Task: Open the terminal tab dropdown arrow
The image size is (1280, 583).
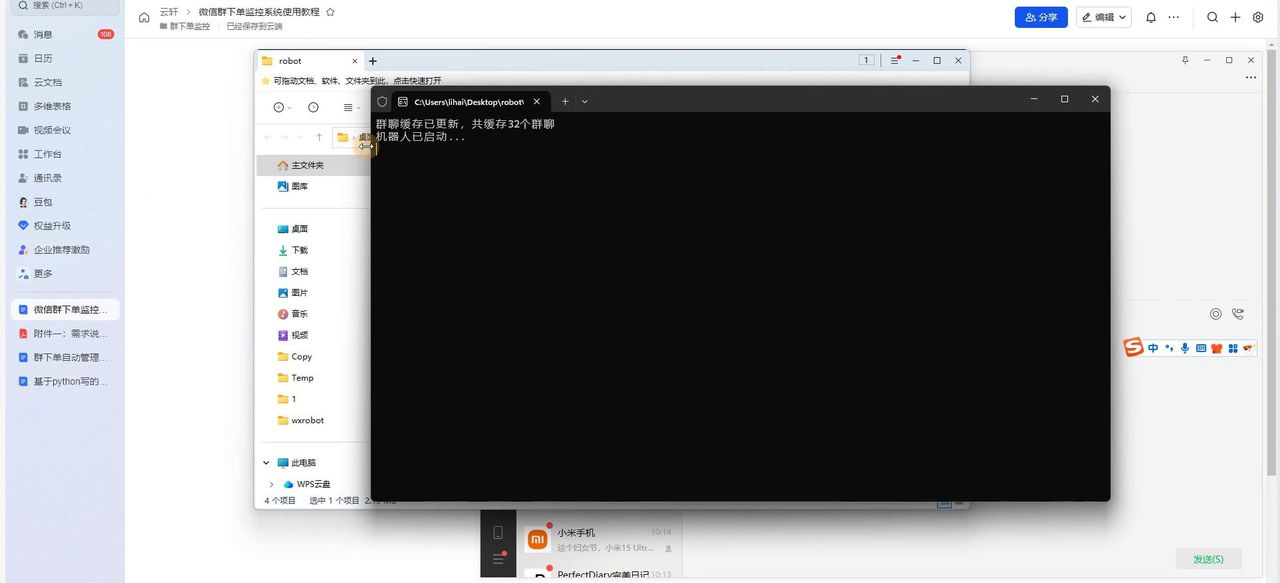Action: click(585, 101)
